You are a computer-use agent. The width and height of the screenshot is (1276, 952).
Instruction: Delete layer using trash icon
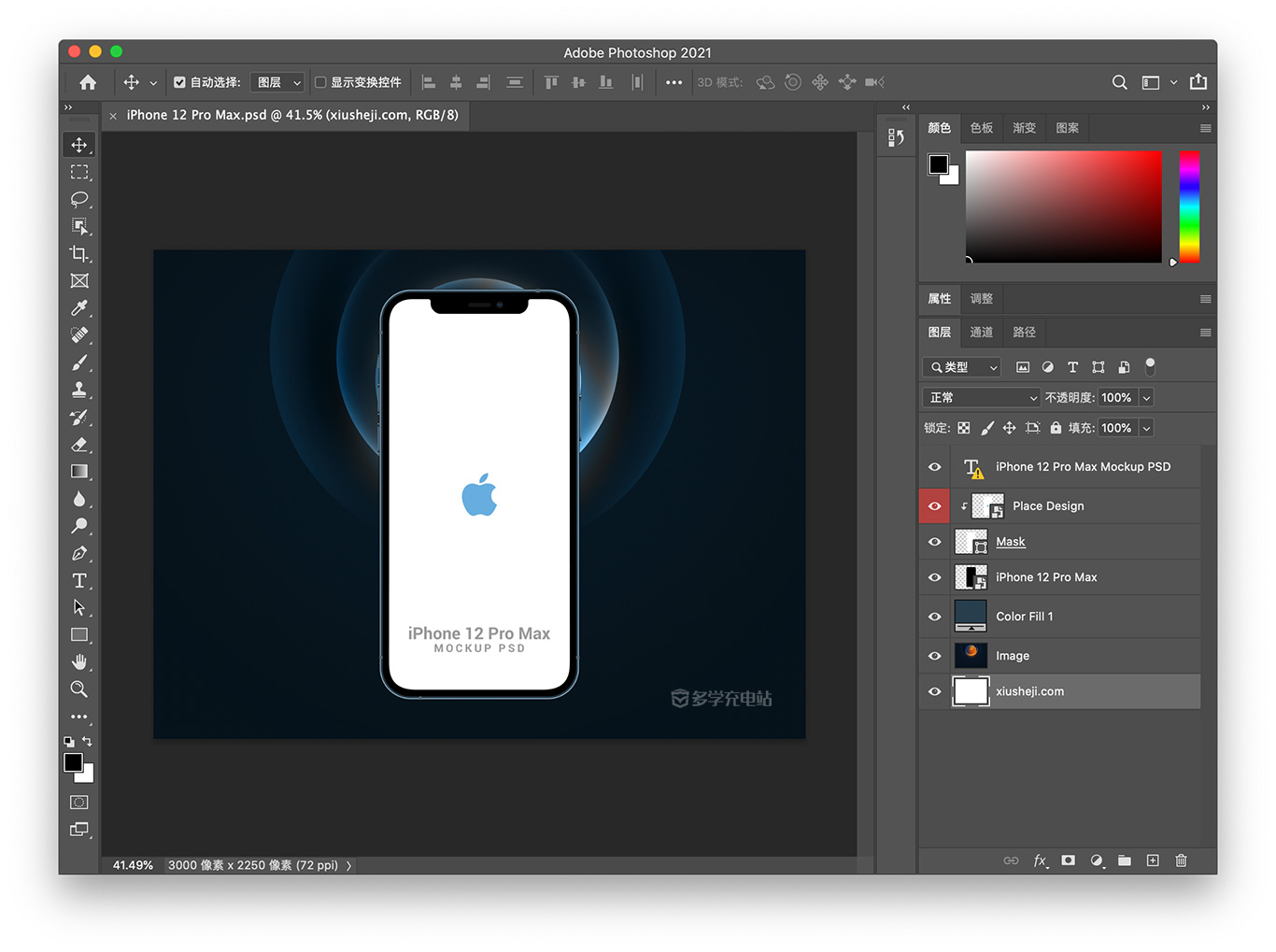coord(1181,860)
